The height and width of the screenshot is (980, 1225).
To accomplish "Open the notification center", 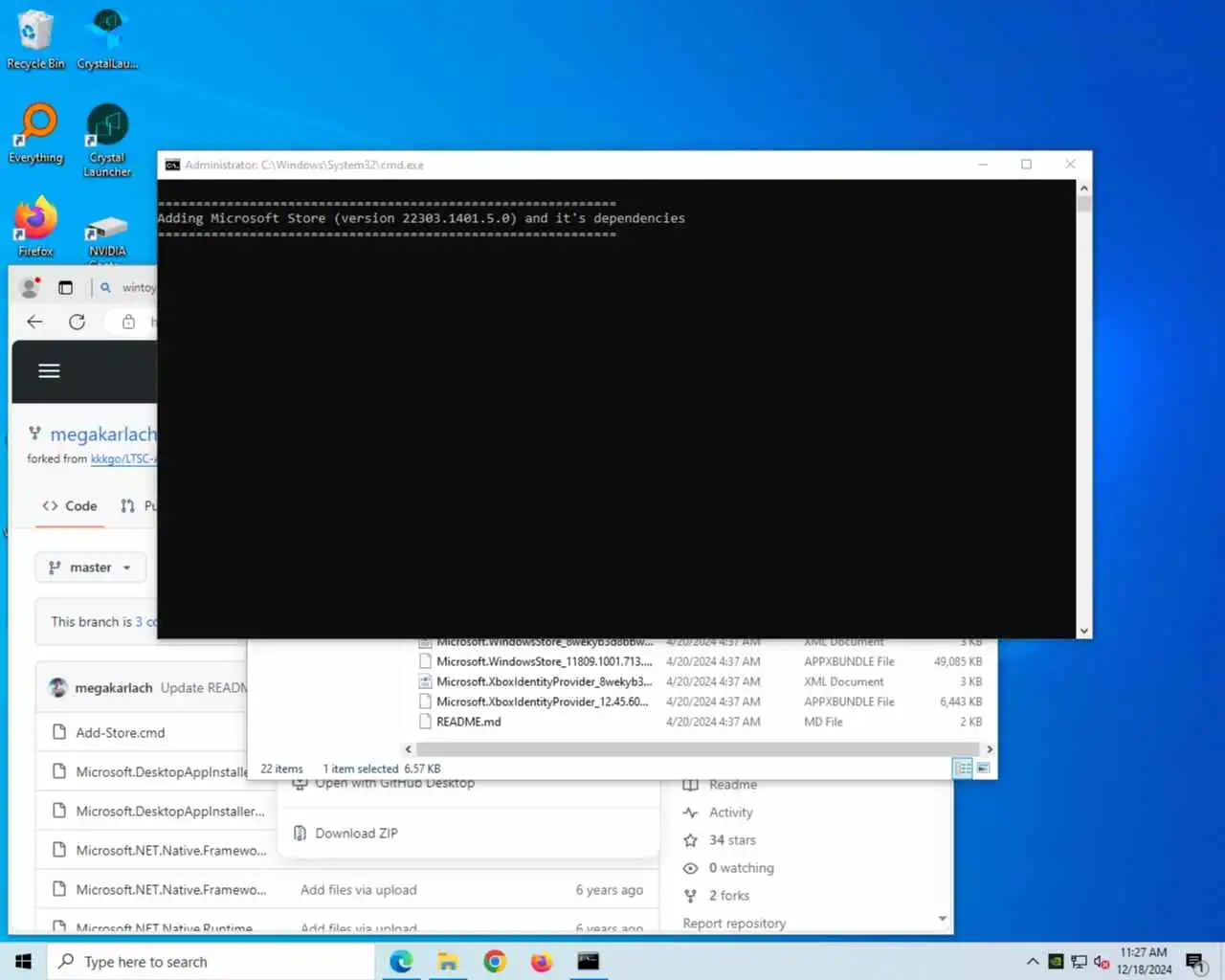I will 1195,962.
